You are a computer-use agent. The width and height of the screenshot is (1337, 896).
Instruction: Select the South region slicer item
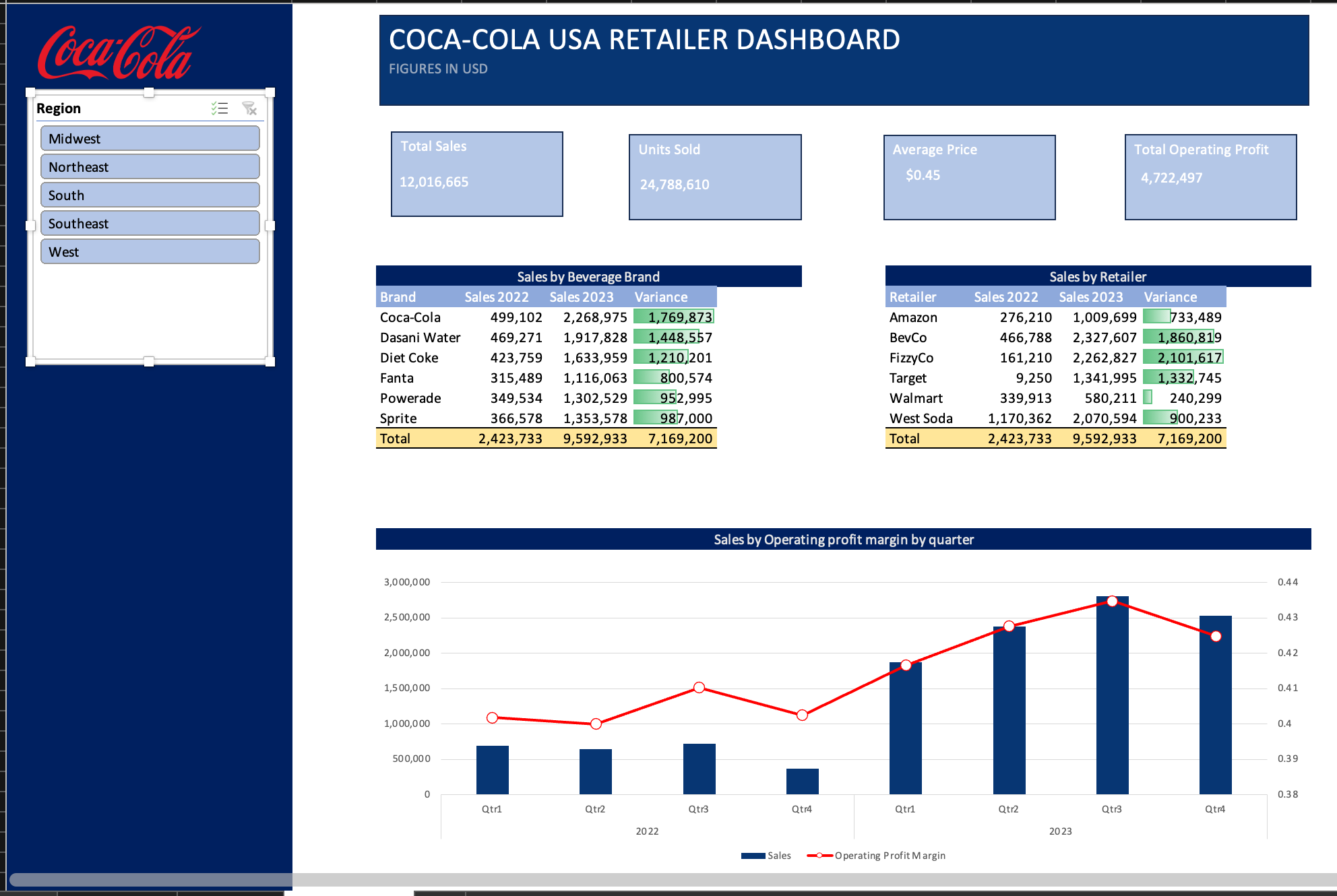150,195
